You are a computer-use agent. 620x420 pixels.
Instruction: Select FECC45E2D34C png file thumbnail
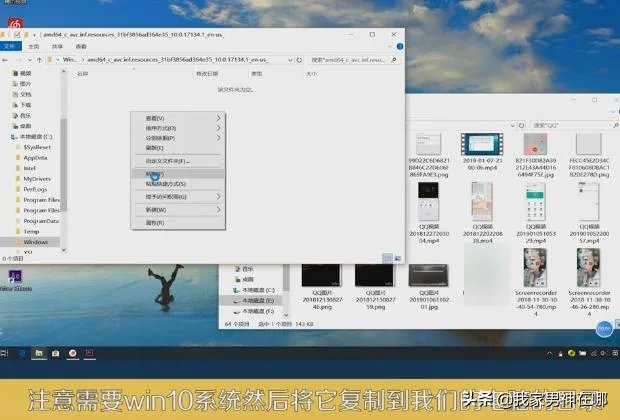coord(589,144)
